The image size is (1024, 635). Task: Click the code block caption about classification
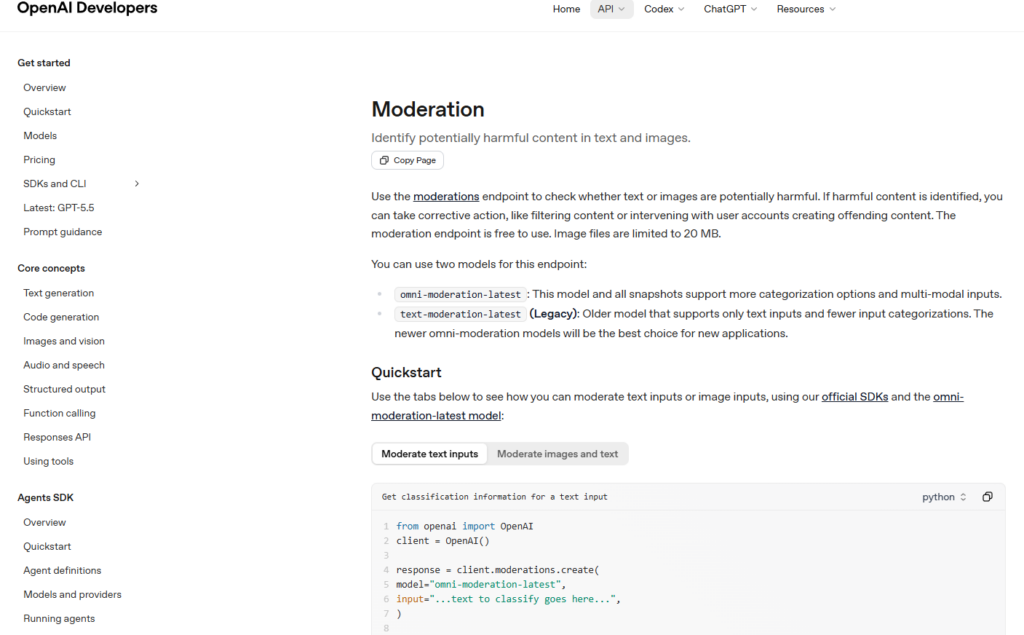pos(494,497)
